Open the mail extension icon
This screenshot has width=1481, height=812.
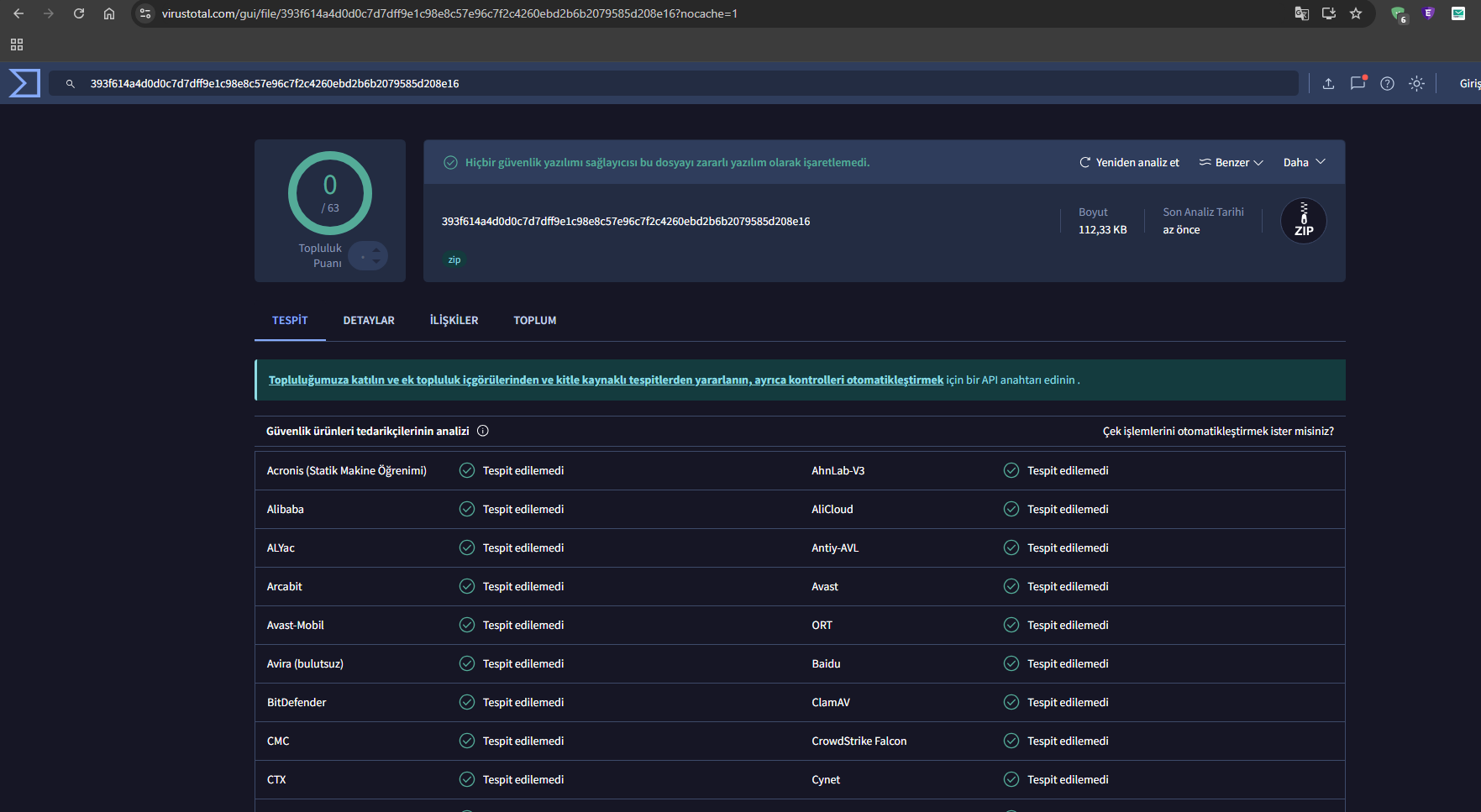tap(1458, 13)
